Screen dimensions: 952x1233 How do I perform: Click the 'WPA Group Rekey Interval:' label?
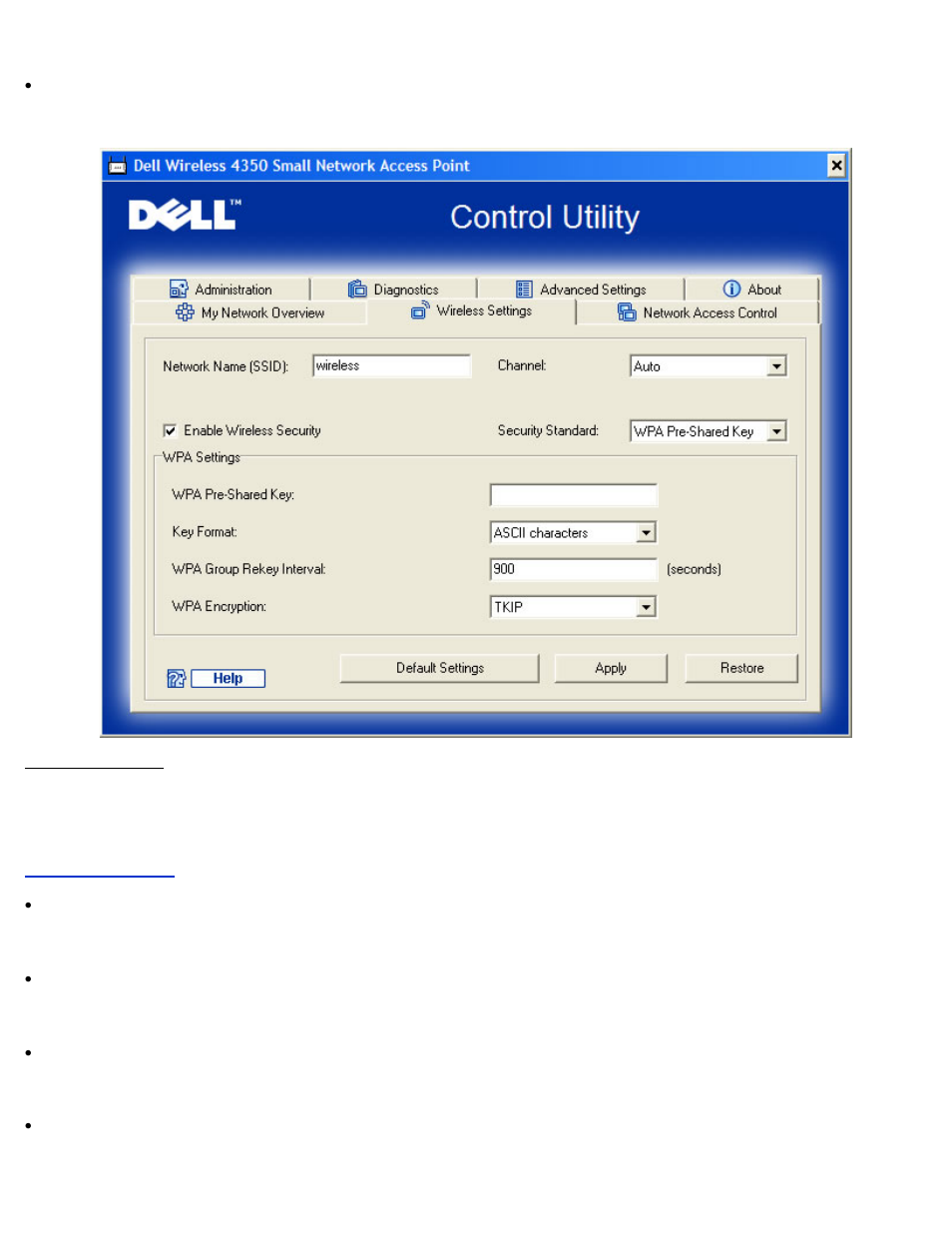click(248, 569)
